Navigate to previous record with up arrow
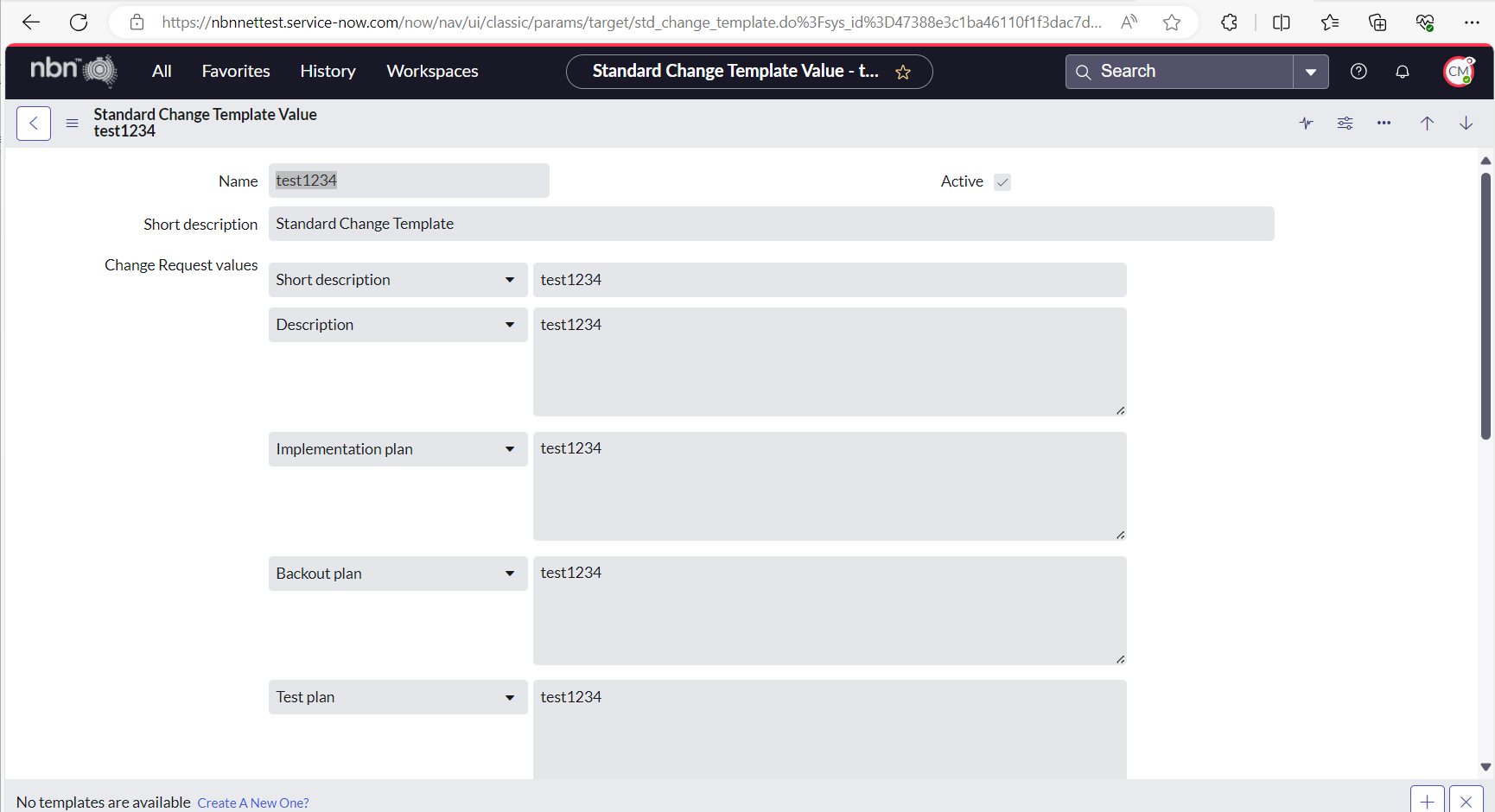This screenshot has height=812, width=1495. [1427, 123]
